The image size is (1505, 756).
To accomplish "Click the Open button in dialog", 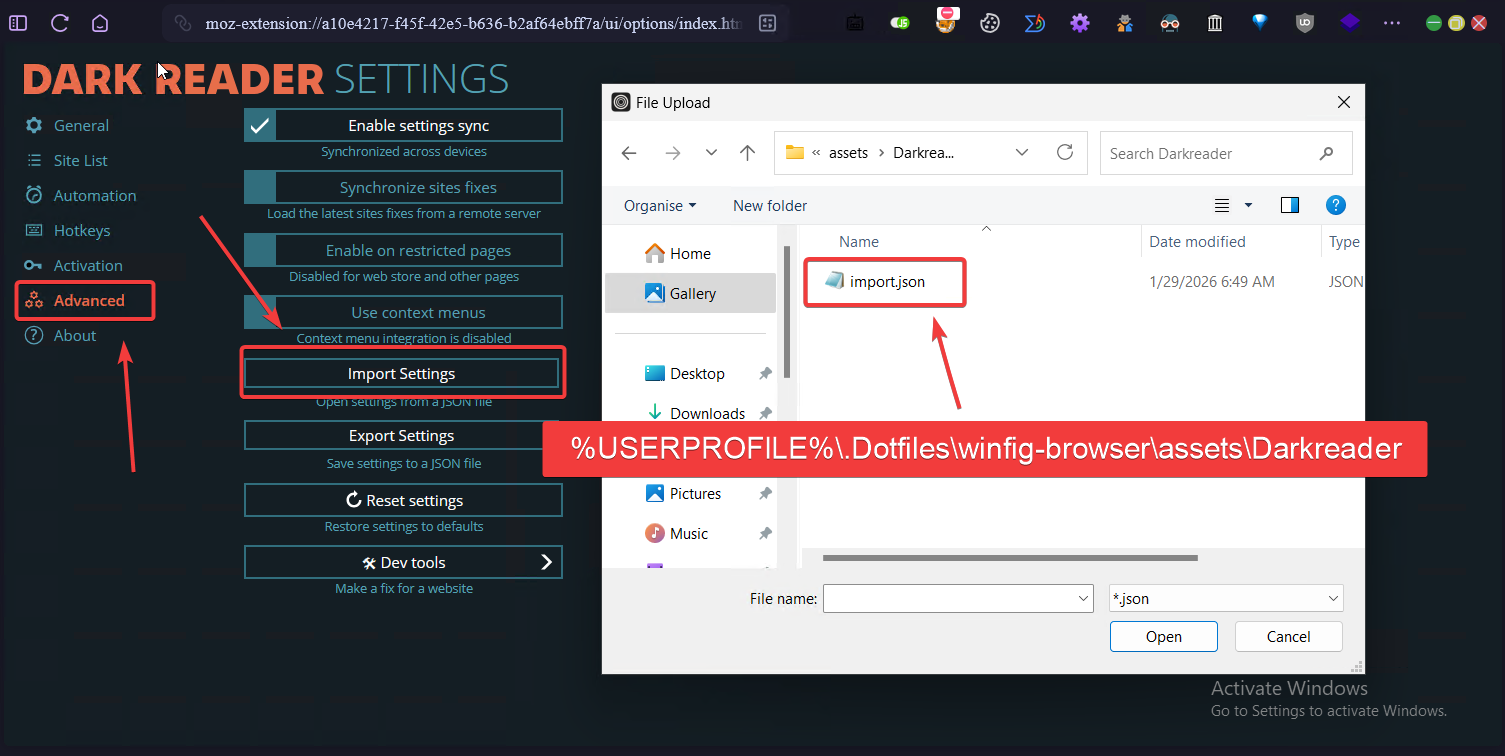I will click(1163, 637).
